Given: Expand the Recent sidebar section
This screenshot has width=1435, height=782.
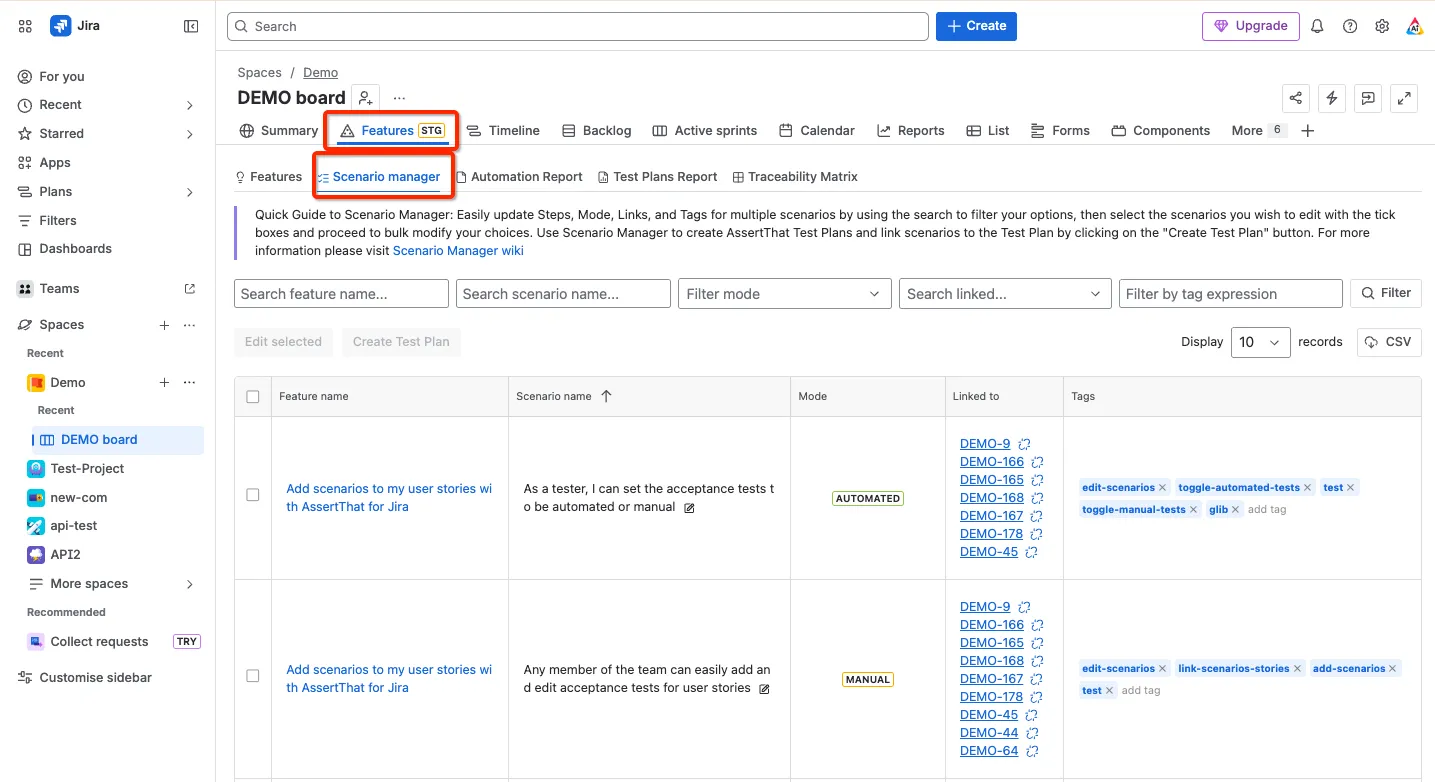Looking at the screenshot, I should [190, 105].
